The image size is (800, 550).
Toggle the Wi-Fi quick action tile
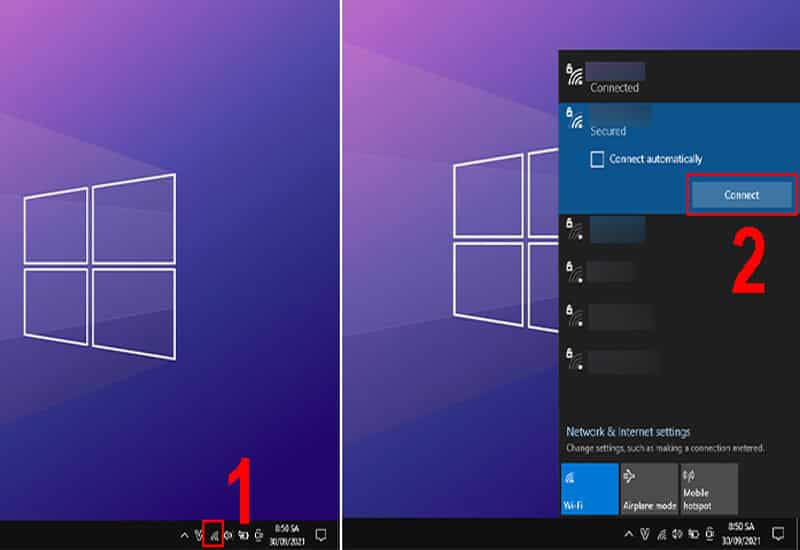pyautogui.click(x=589, y=488)
